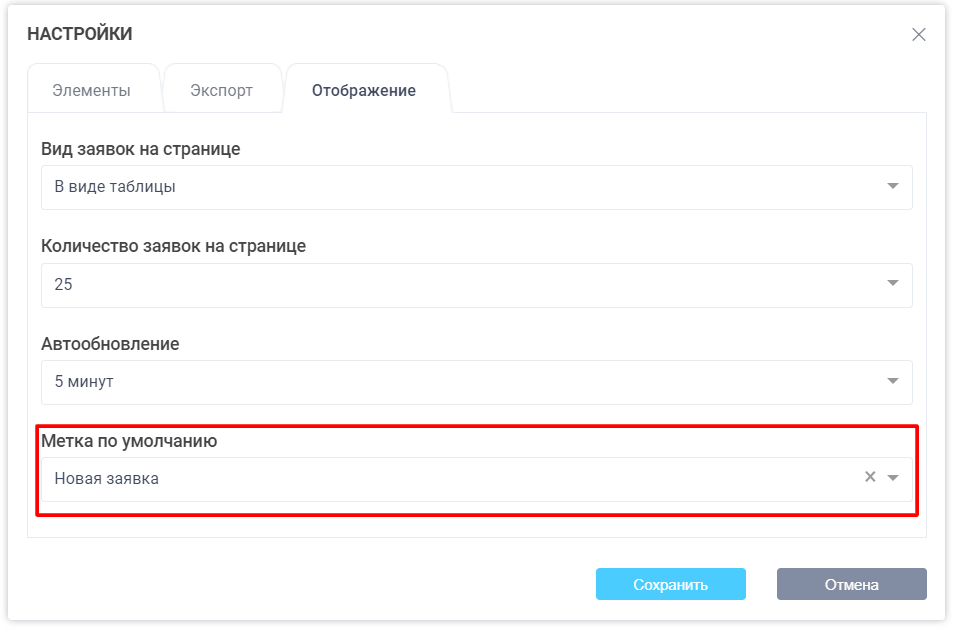The height and width of the screenshot is (628, 953).
Task: Click the НАСТРОЙКИ dialog title
Action: 79,34
